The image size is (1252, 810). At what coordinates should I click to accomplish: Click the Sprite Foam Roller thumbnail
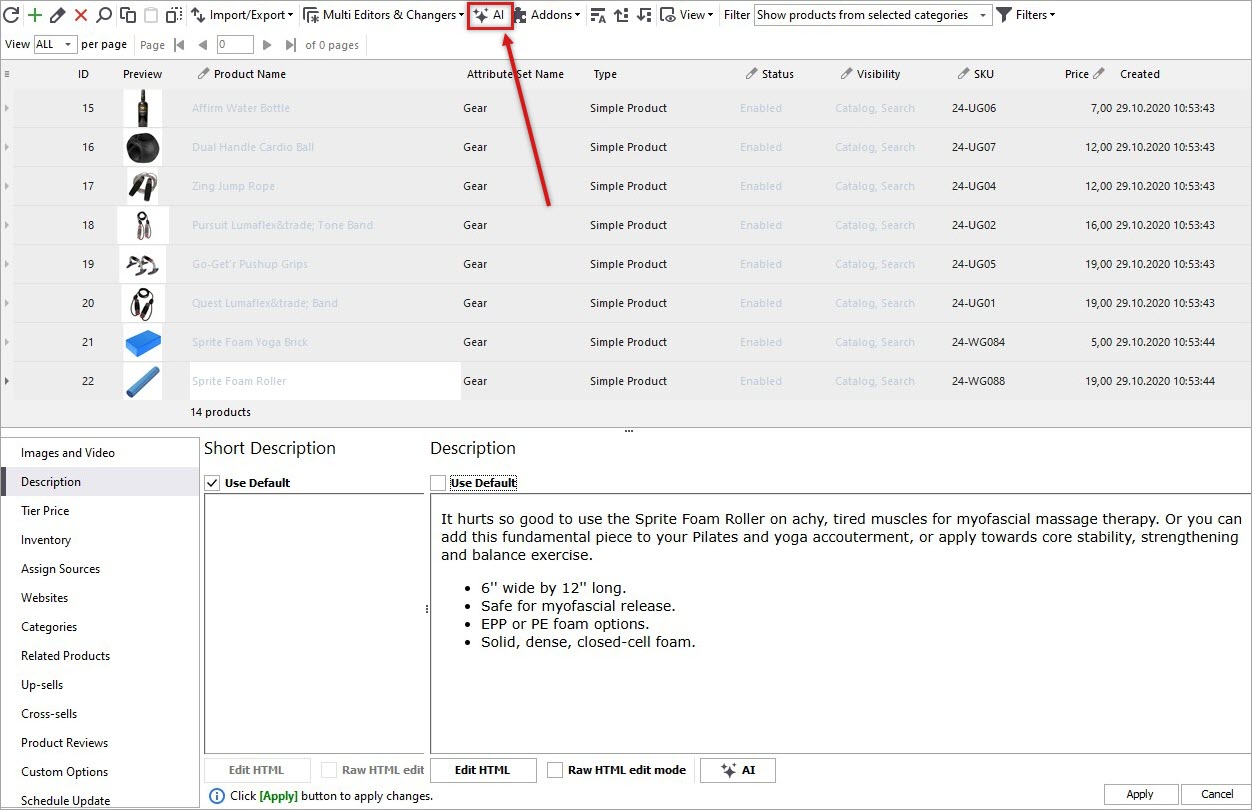142,380
